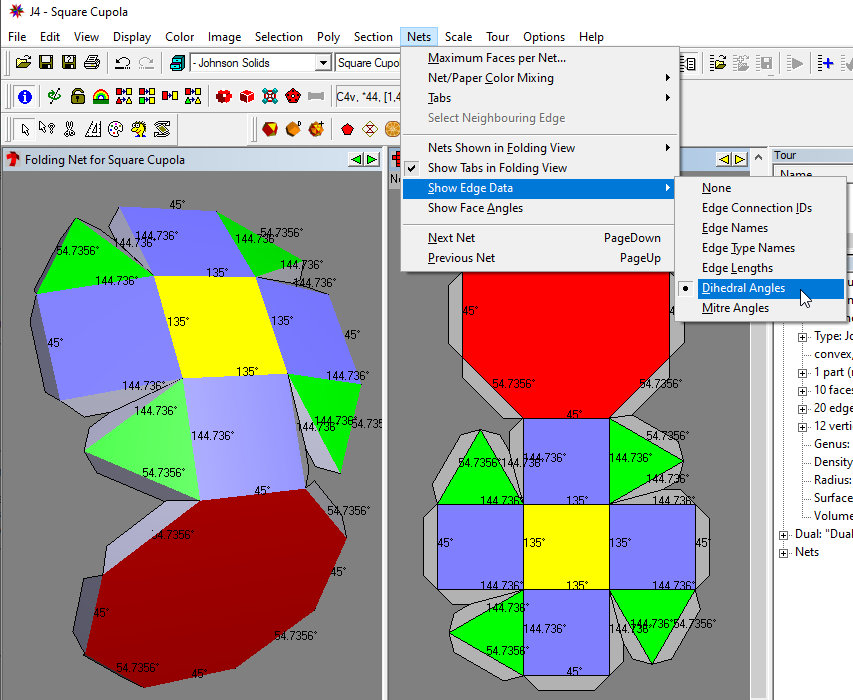Select Edge Connection IDs option
The image size is (853, 700).
[757, 208]
